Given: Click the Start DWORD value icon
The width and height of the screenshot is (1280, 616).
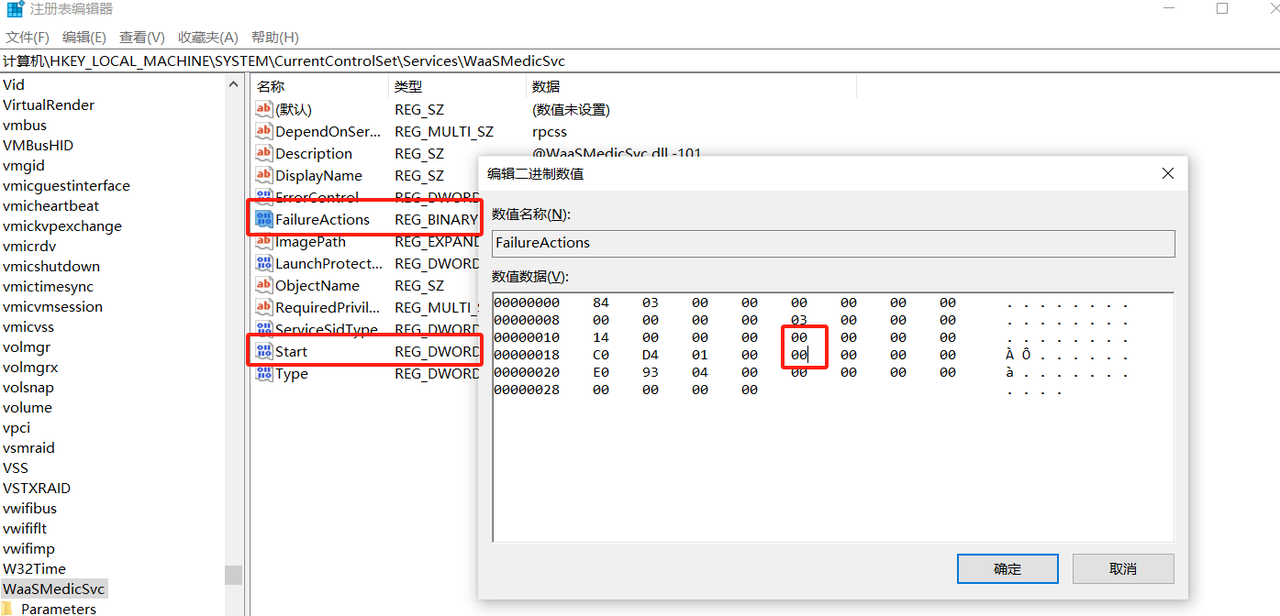Looking at the screenshot, I should 264,352.
